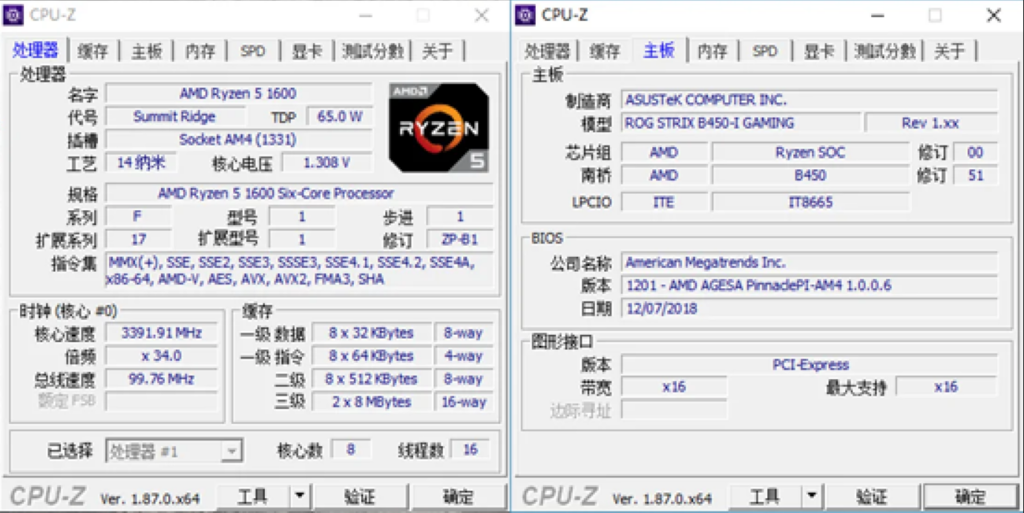Click the code name value Summit Ridge
The width and height of the screenshot is (1024, 513).
point(175,116)
